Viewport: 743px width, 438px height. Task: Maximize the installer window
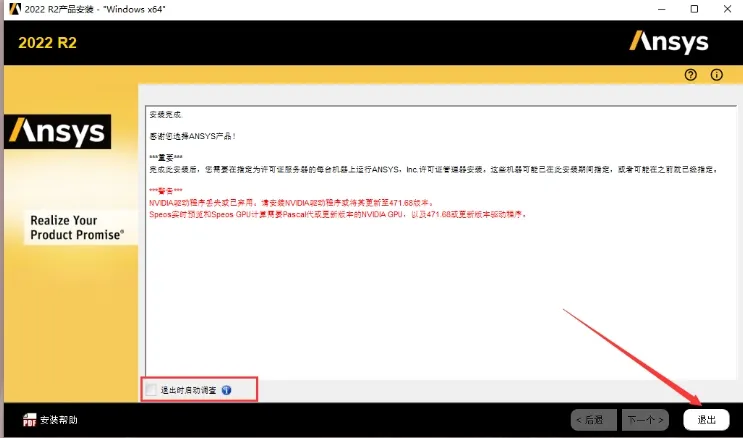[x=694, y=9]
